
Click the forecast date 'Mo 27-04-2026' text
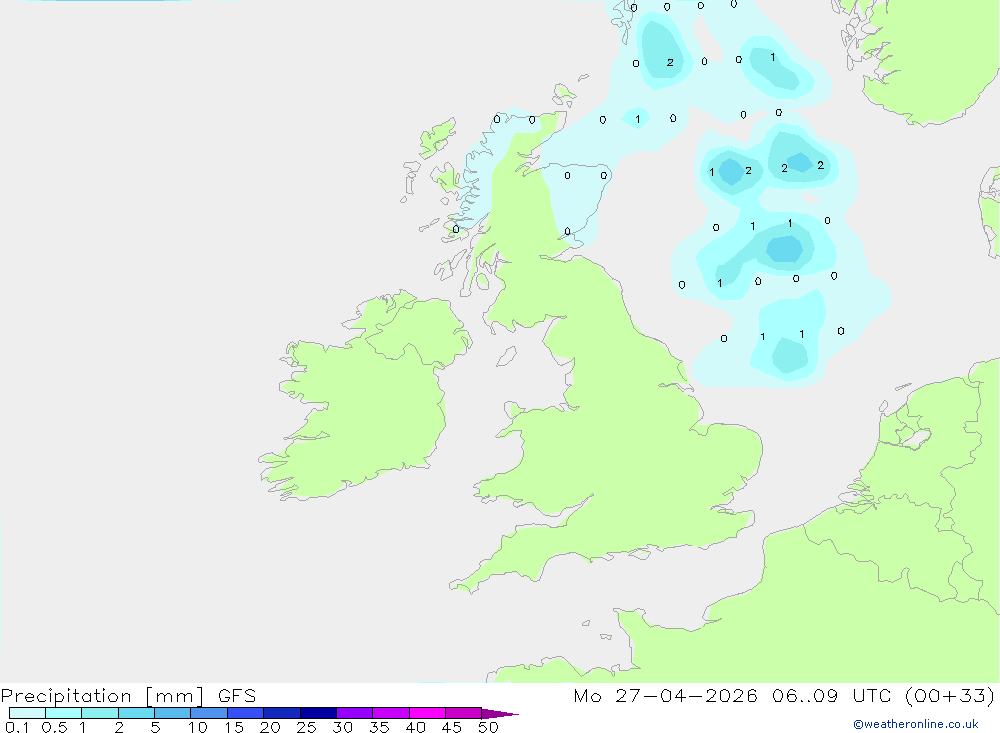click(665, 696)
